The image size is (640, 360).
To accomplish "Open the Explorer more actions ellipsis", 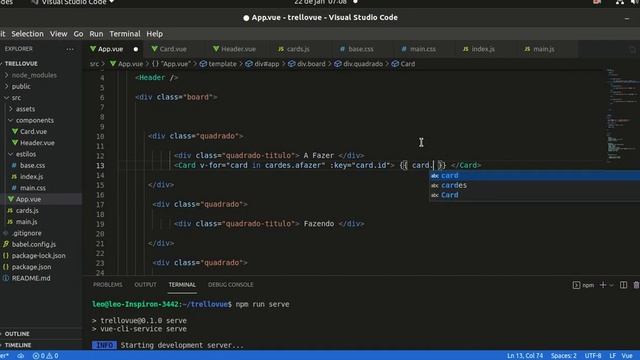I will click(x=70, y=49).
